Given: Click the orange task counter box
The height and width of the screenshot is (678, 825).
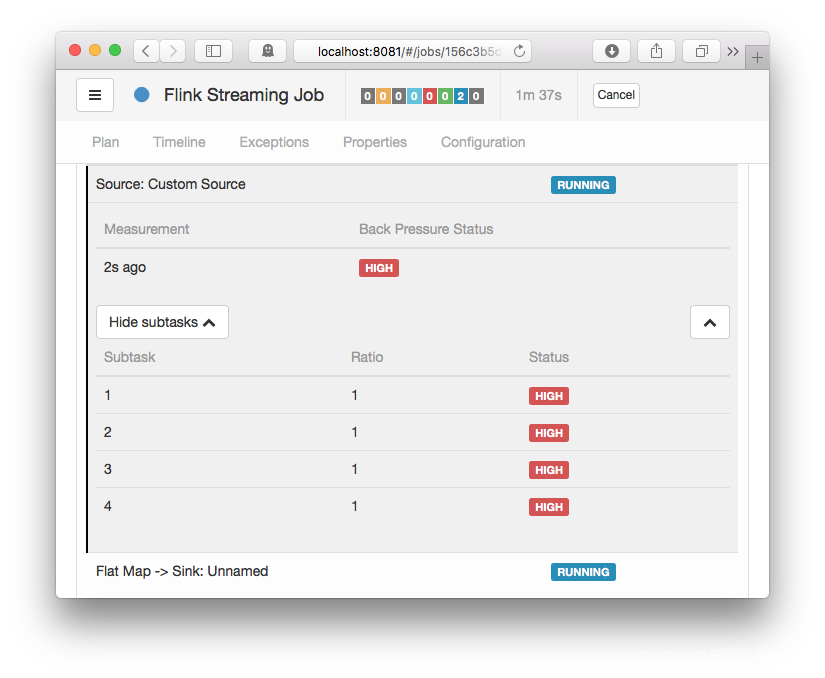Looking at the screenshot, I should (383, 96).
